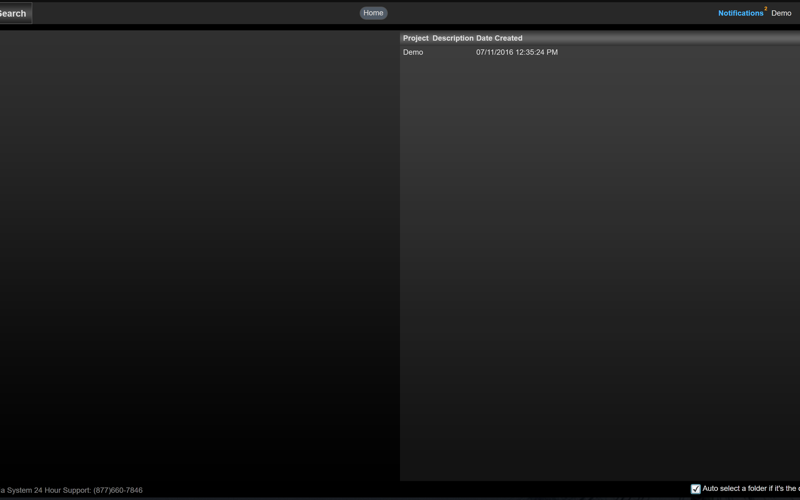The image size is (800, 500).
Task: Click the 07/11/2016 date in Demo row
Action: pyautogui.click(x=494, y=52)
